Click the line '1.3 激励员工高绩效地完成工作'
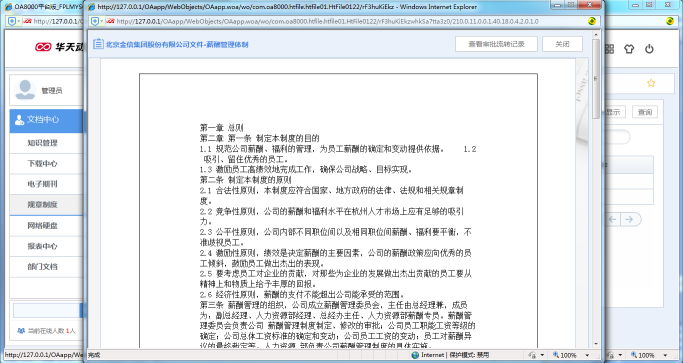 coord(306,170)
